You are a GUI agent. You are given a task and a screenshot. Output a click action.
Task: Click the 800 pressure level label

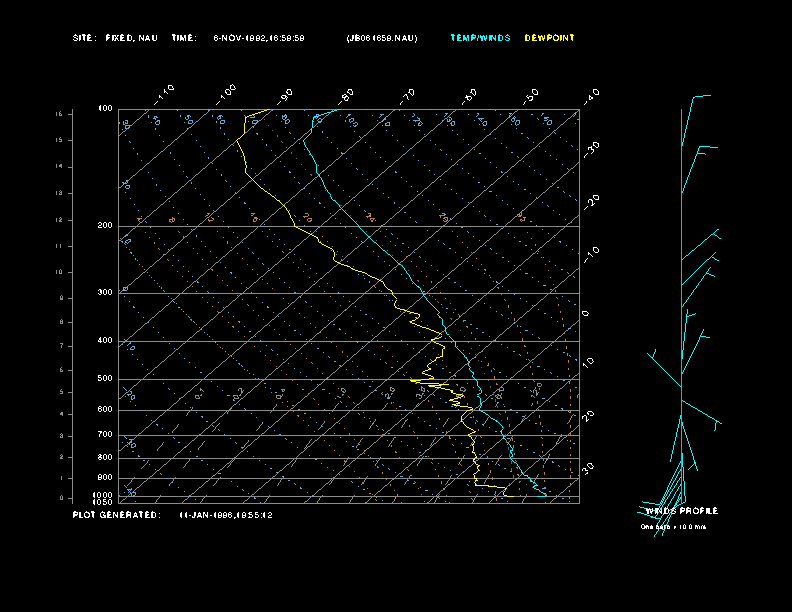pyautogui.click(x=105, y=457)
